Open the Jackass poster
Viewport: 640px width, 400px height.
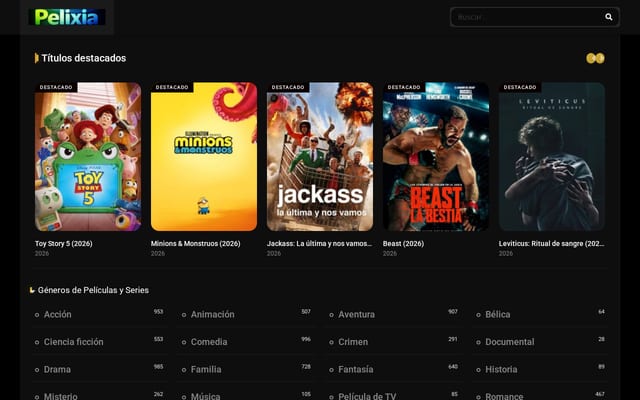[x=320, y=157]
